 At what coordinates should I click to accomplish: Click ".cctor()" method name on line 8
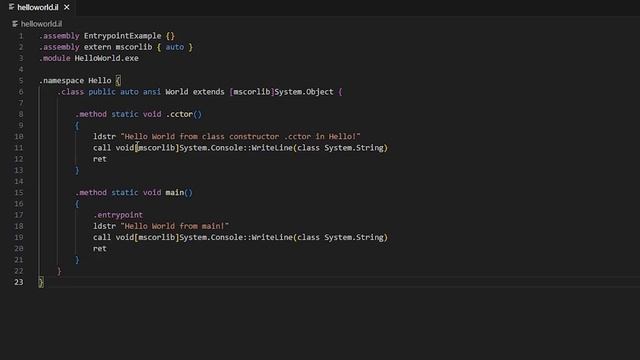[x=184, y=114]
